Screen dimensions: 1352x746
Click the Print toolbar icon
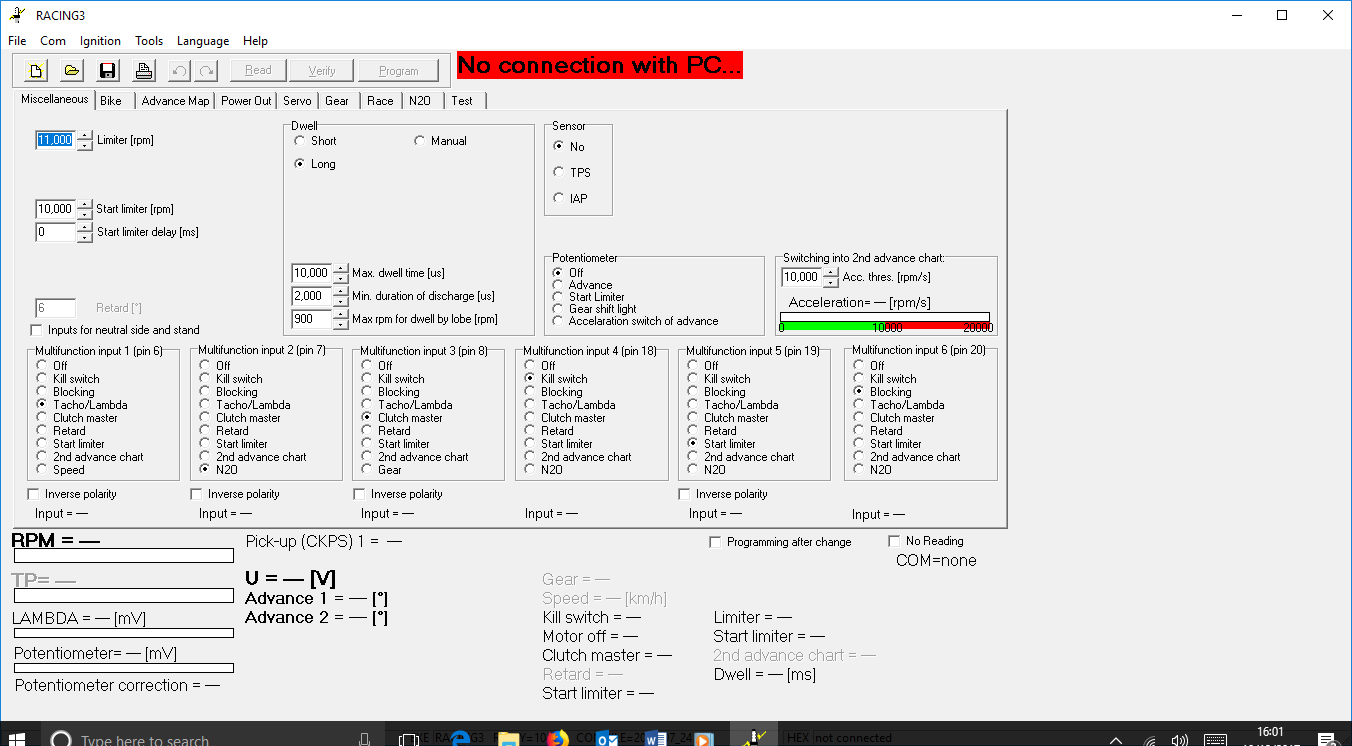[x=144, y=71]
